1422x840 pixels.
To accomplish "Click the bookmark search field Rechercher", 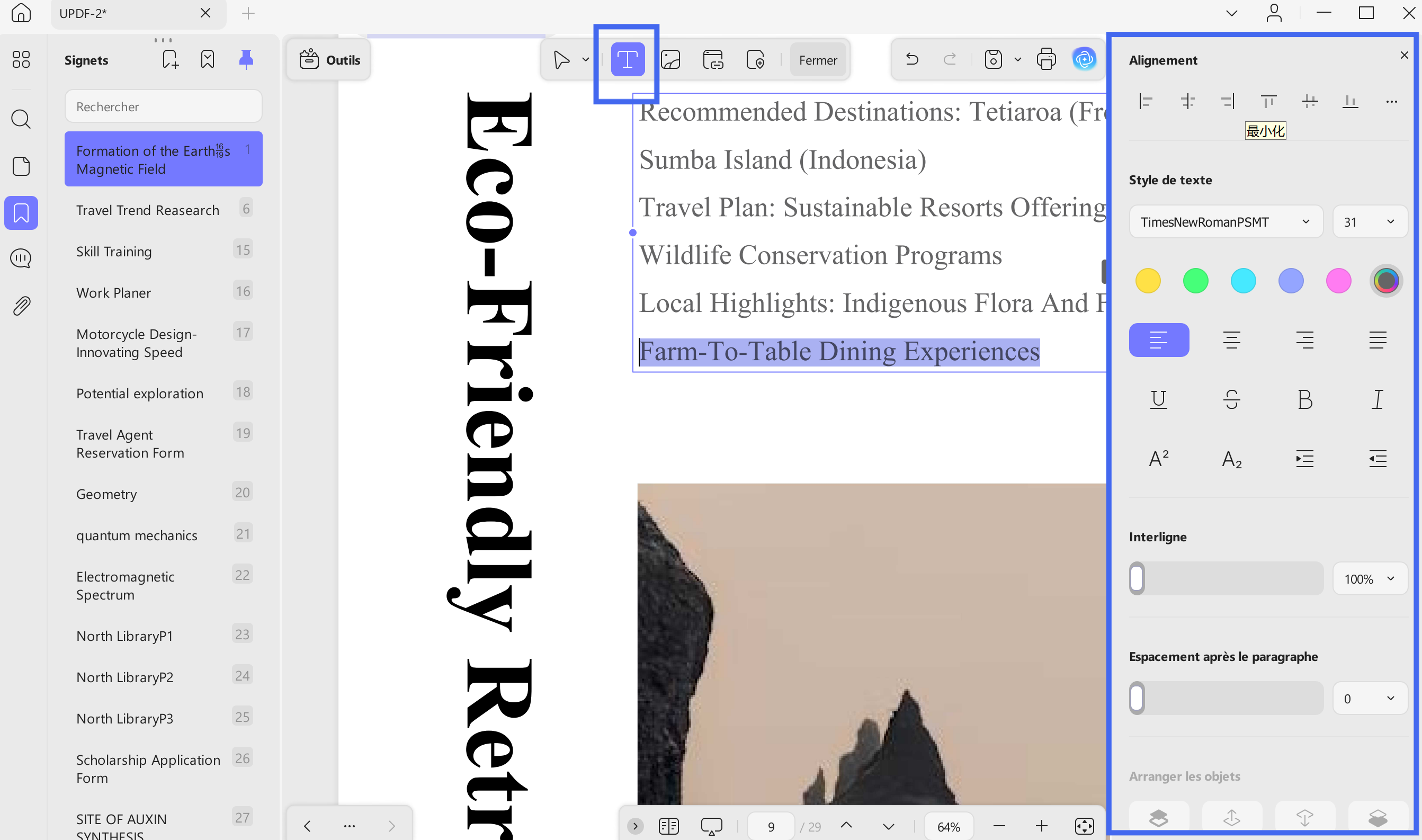I will click(x=164, y=106).
